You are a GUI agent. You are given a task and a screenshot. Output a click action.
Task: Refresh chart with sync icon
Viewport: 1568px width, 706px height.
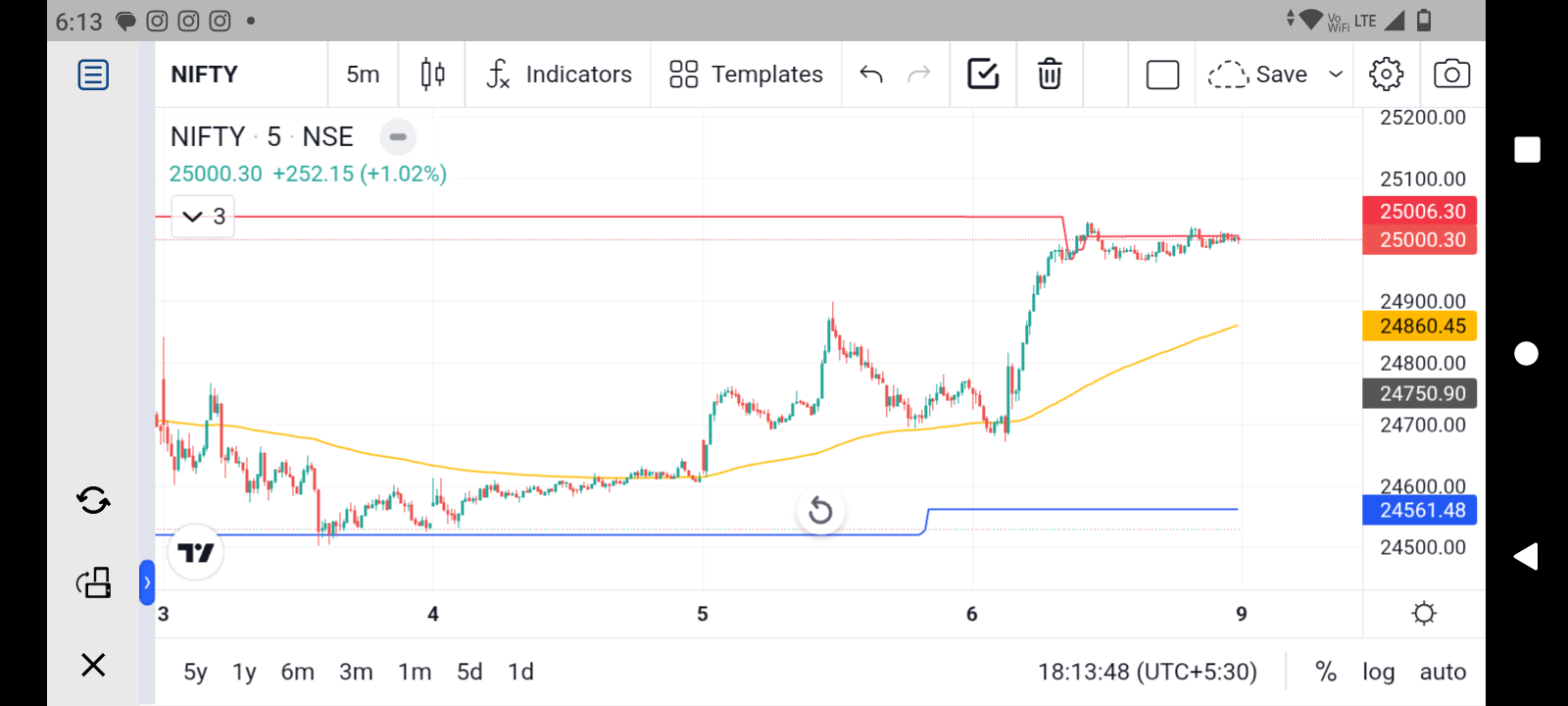click(x=93, y=501)
